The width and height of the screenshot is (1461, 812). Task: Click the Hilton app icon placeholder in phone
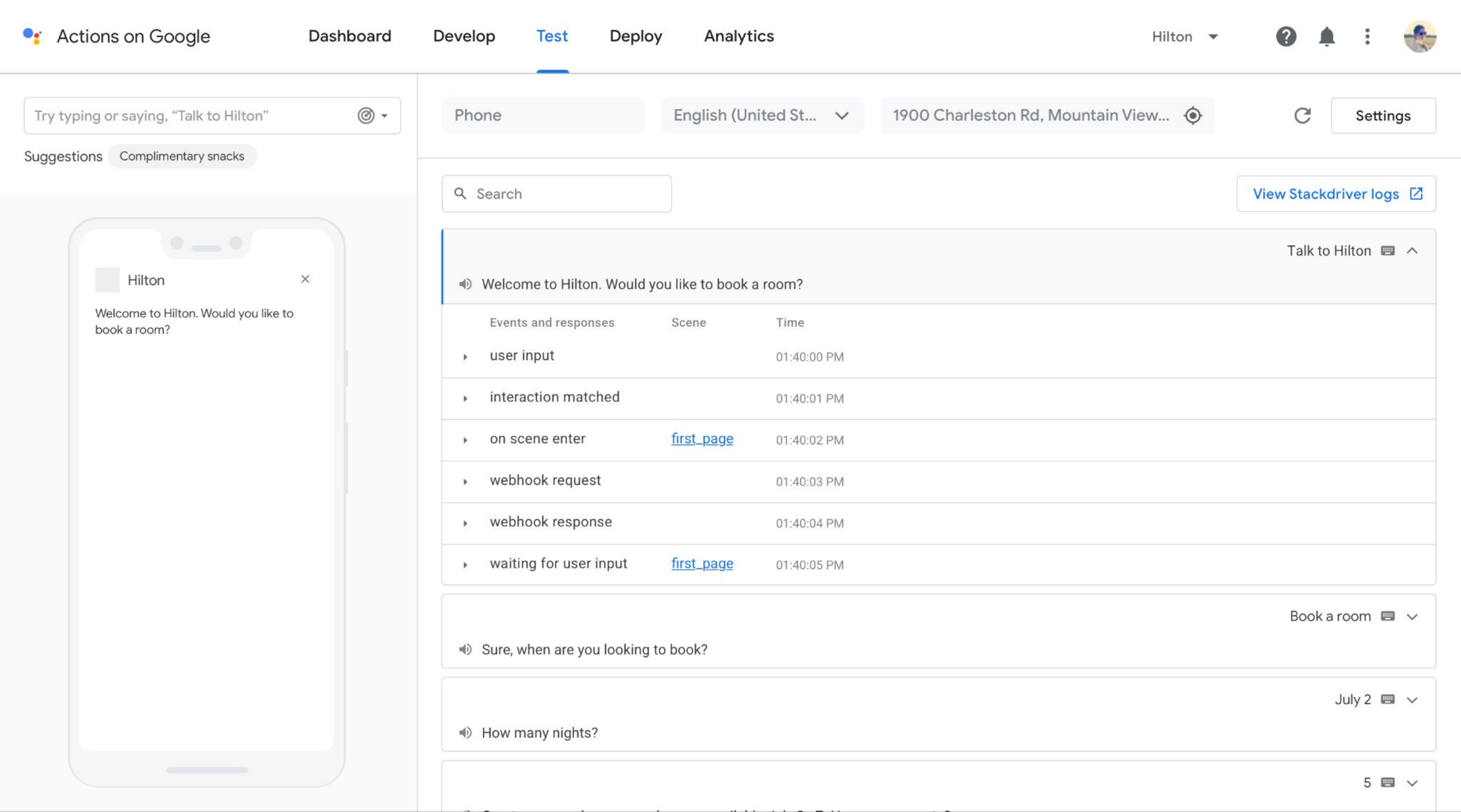click(107, 280)
